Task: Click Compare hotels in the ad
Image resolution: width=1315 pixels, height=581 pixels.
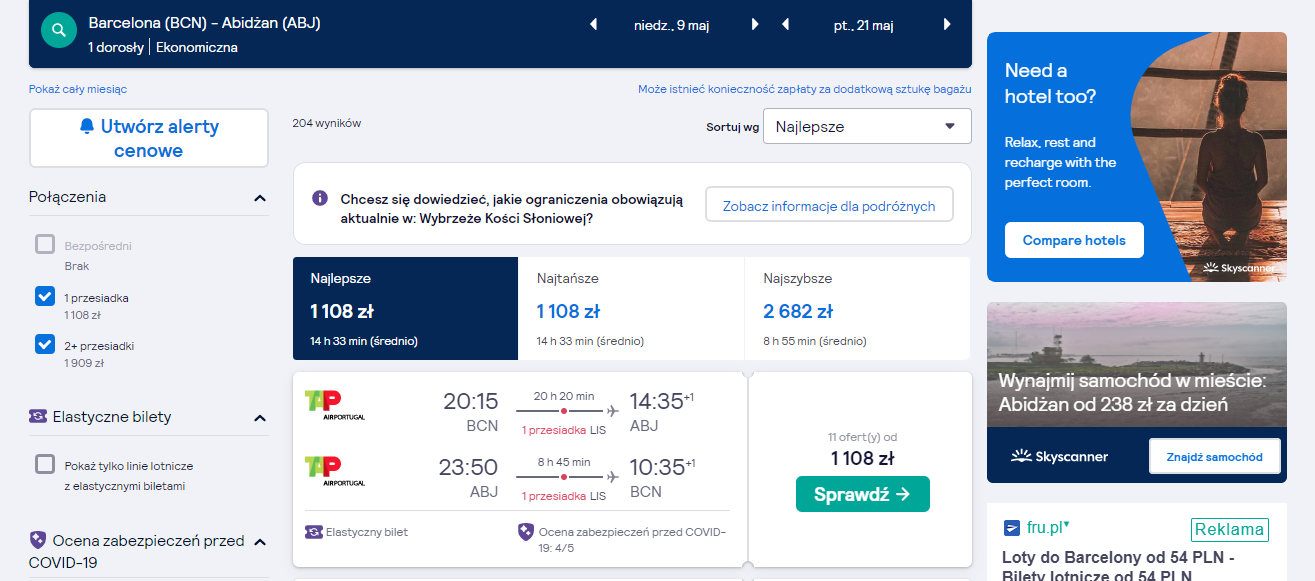Action: [x=1074, y=240]
